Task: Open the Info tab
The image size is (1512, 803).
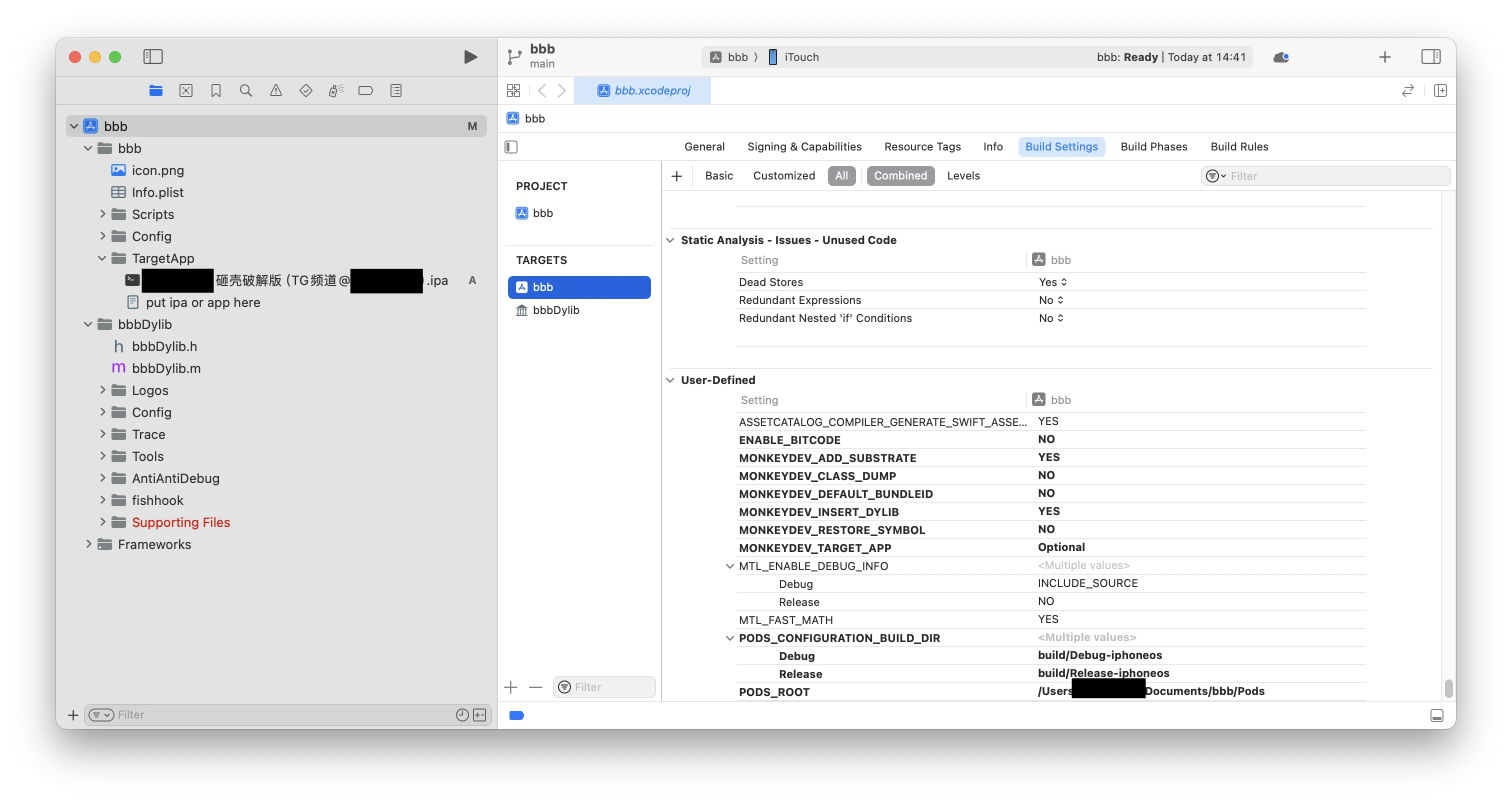Action: click(x=993, y=146)
